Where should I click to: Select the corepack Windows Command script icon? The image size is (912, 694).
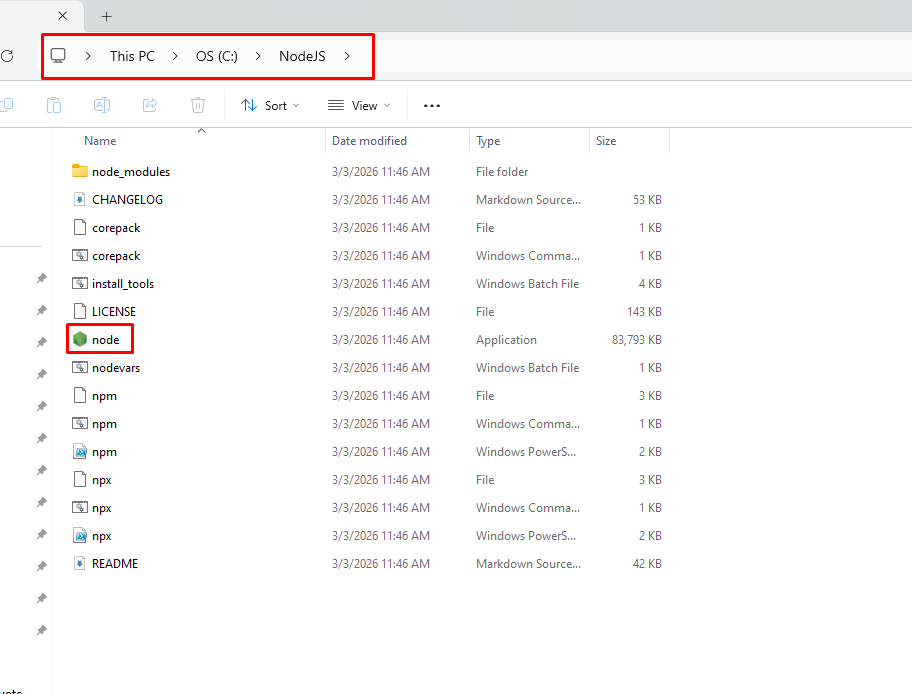tap(80, 255)
